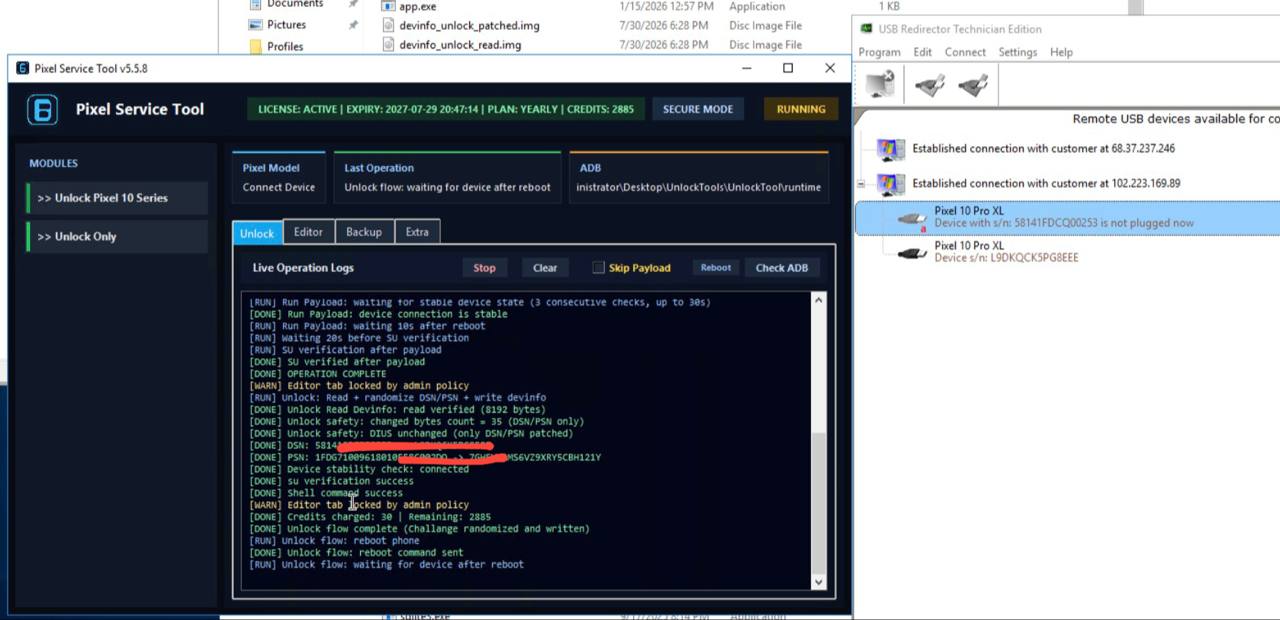Click USB icon of unplugged Pixel 10 Pro XL

912,219
